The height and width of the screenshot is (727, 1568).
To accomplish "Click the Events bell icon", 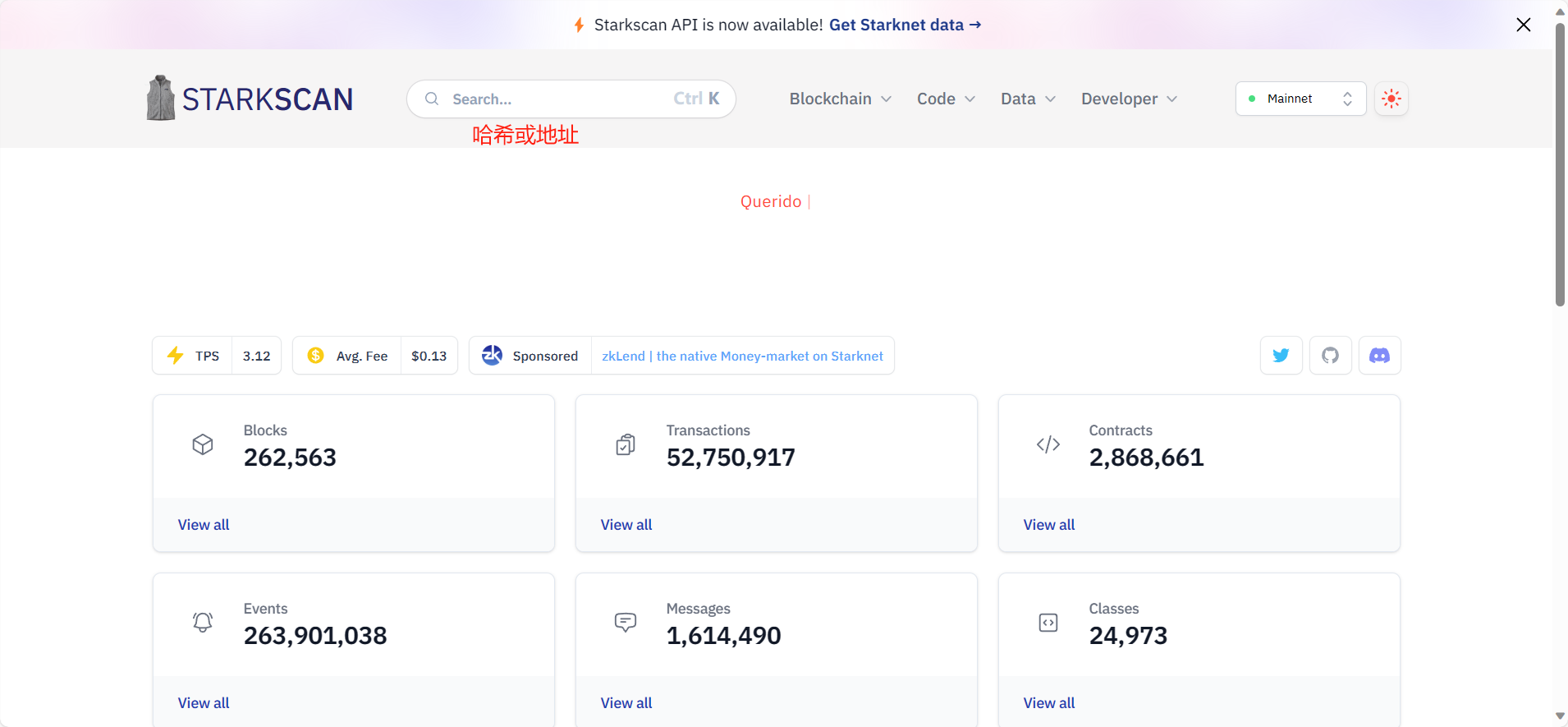I will click(203, 622).
